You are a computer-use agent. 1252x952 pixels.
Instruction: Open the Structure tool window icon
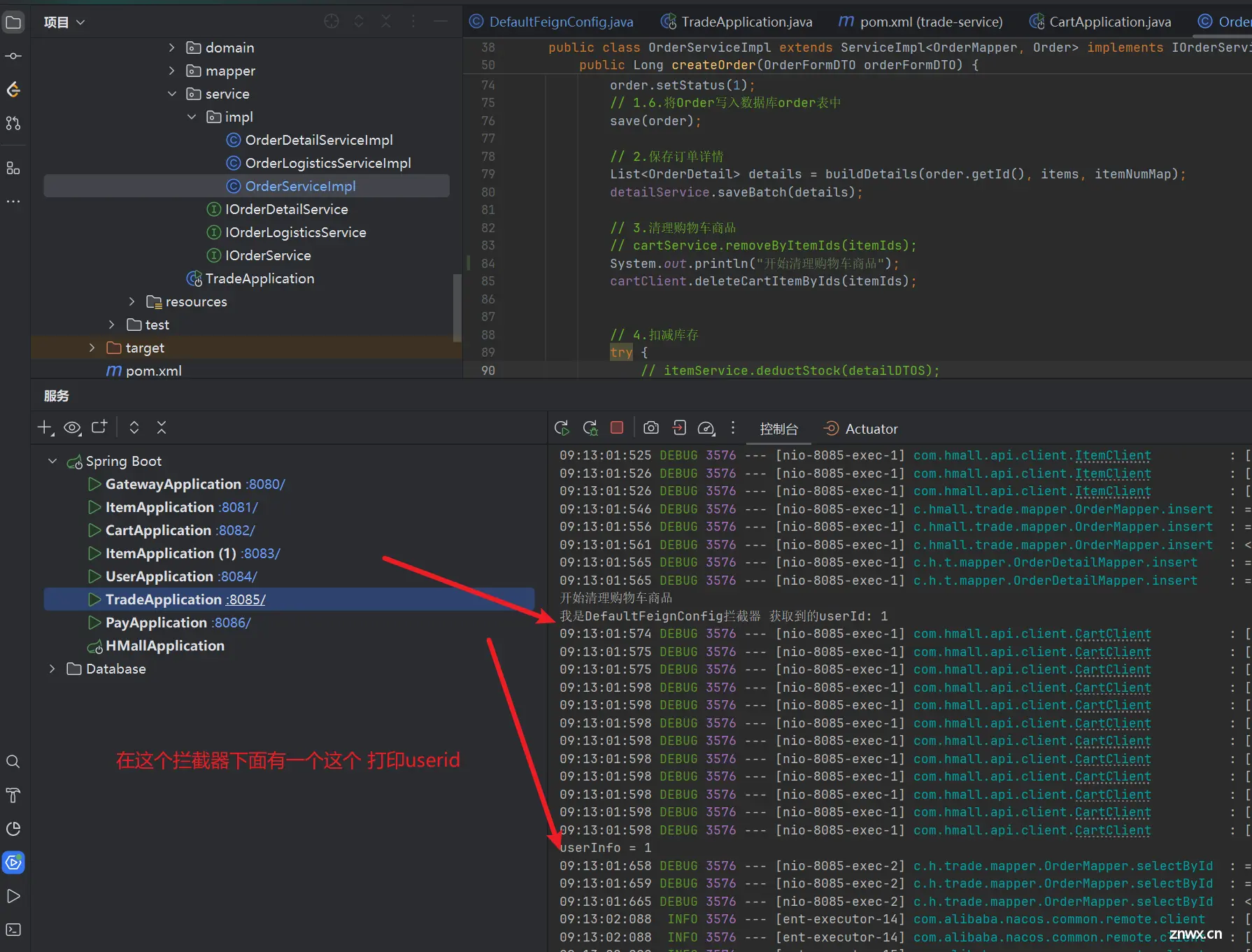tap(13, 168)
